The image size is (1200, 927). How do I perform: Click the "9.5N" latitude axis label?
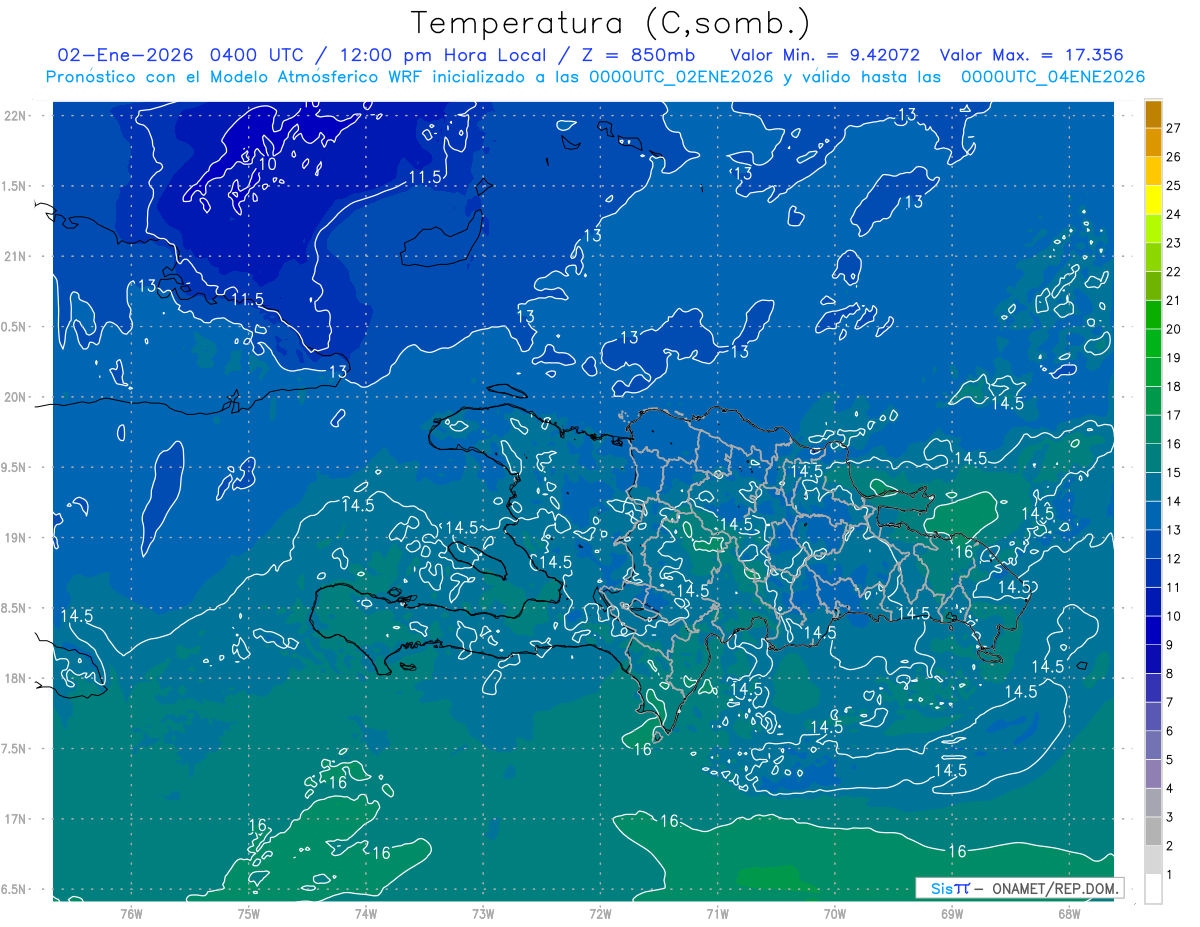[15, 467]
